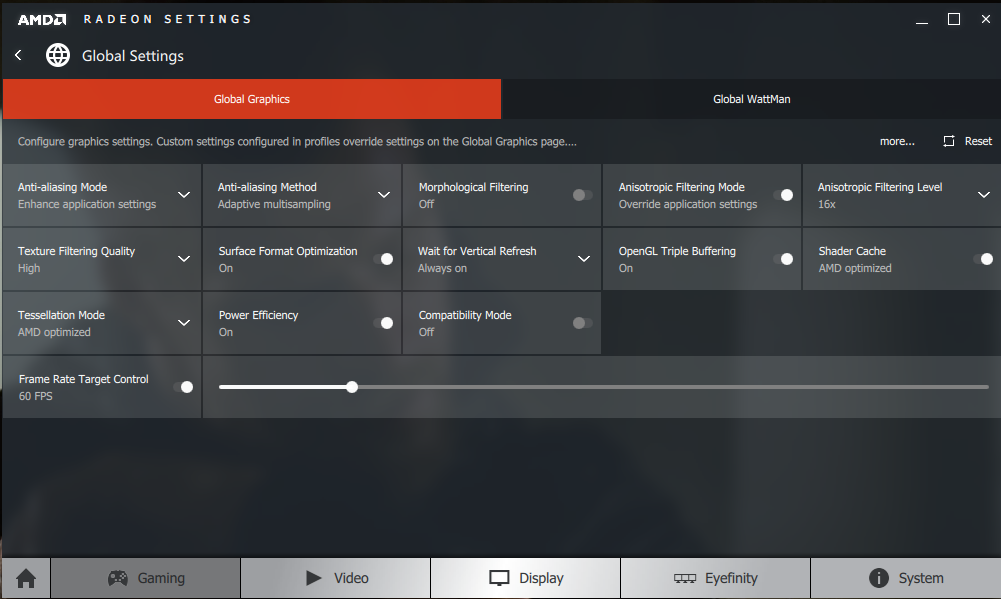Open the Display section
1001x599 pixels.
[x=525, y=578]
